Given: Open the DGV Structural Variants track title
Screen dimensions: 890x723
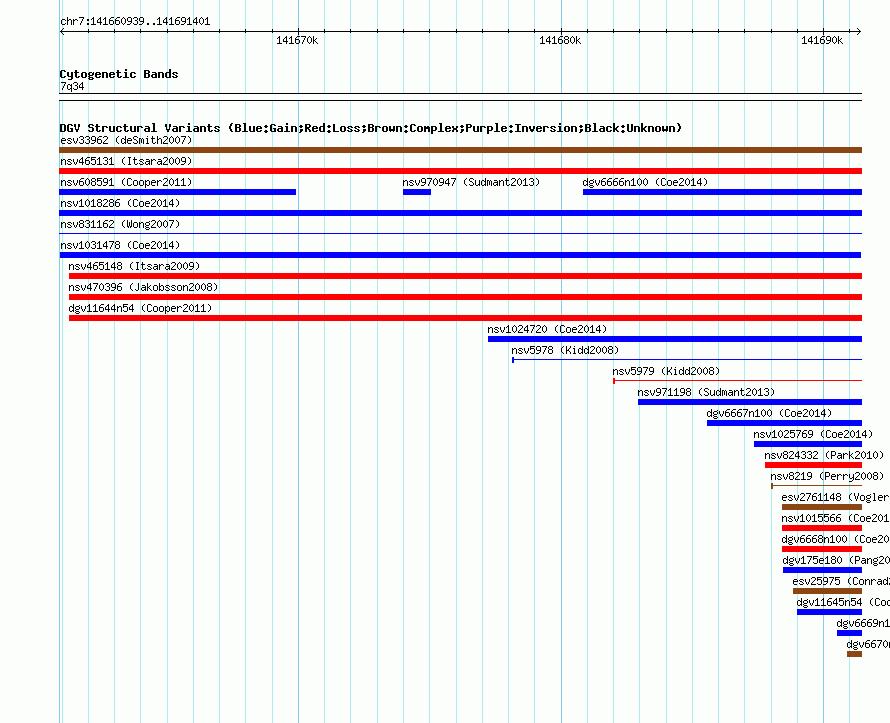Looking at the screenshot, I should [x=370, y=128].
